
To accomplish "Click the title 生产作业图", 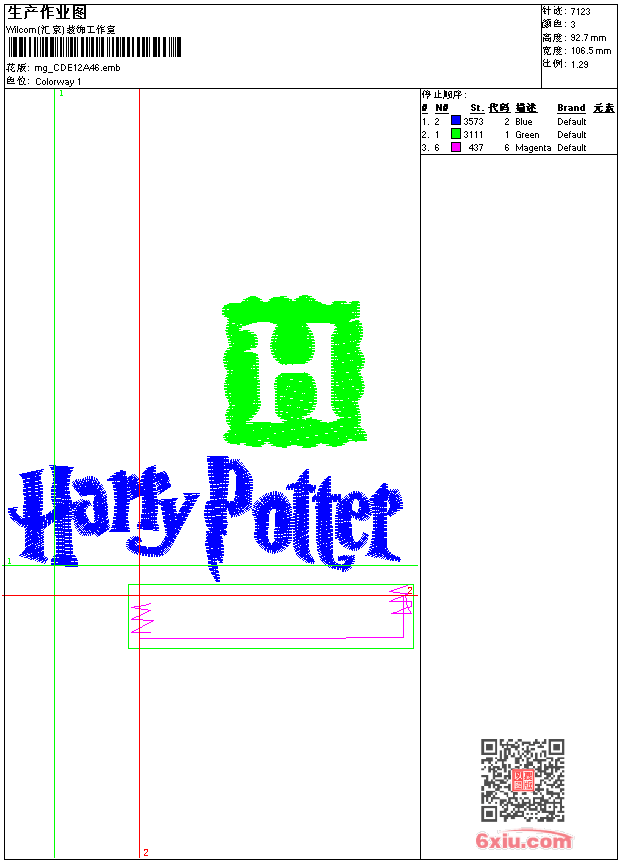I will tap(47, 13).
